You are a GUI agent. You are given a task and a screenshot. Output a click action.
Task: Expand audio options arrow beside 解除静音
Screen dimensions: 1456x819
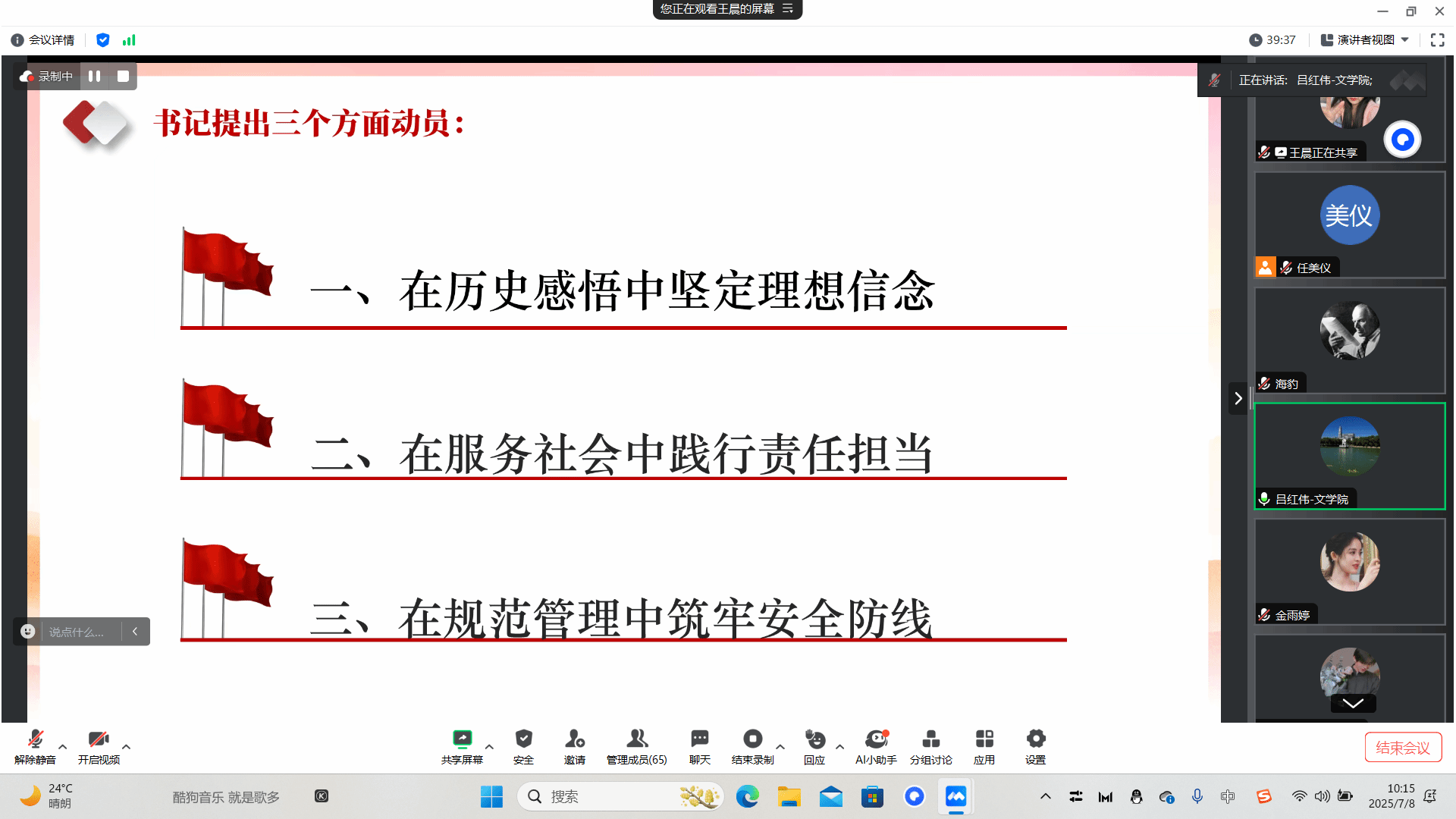pyautogui.click(x=63, y=747)
